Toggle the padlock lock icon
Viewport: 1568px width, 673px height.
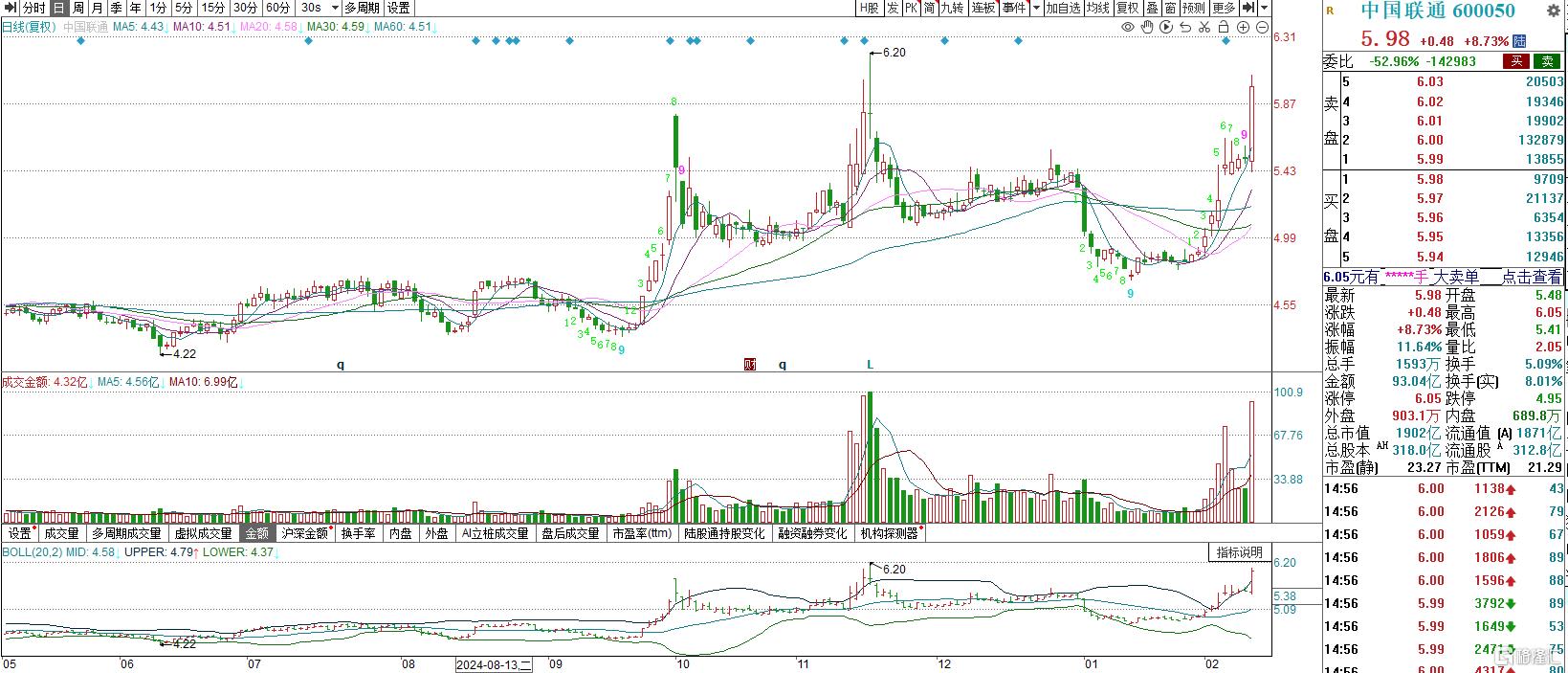click(1226, 27)
